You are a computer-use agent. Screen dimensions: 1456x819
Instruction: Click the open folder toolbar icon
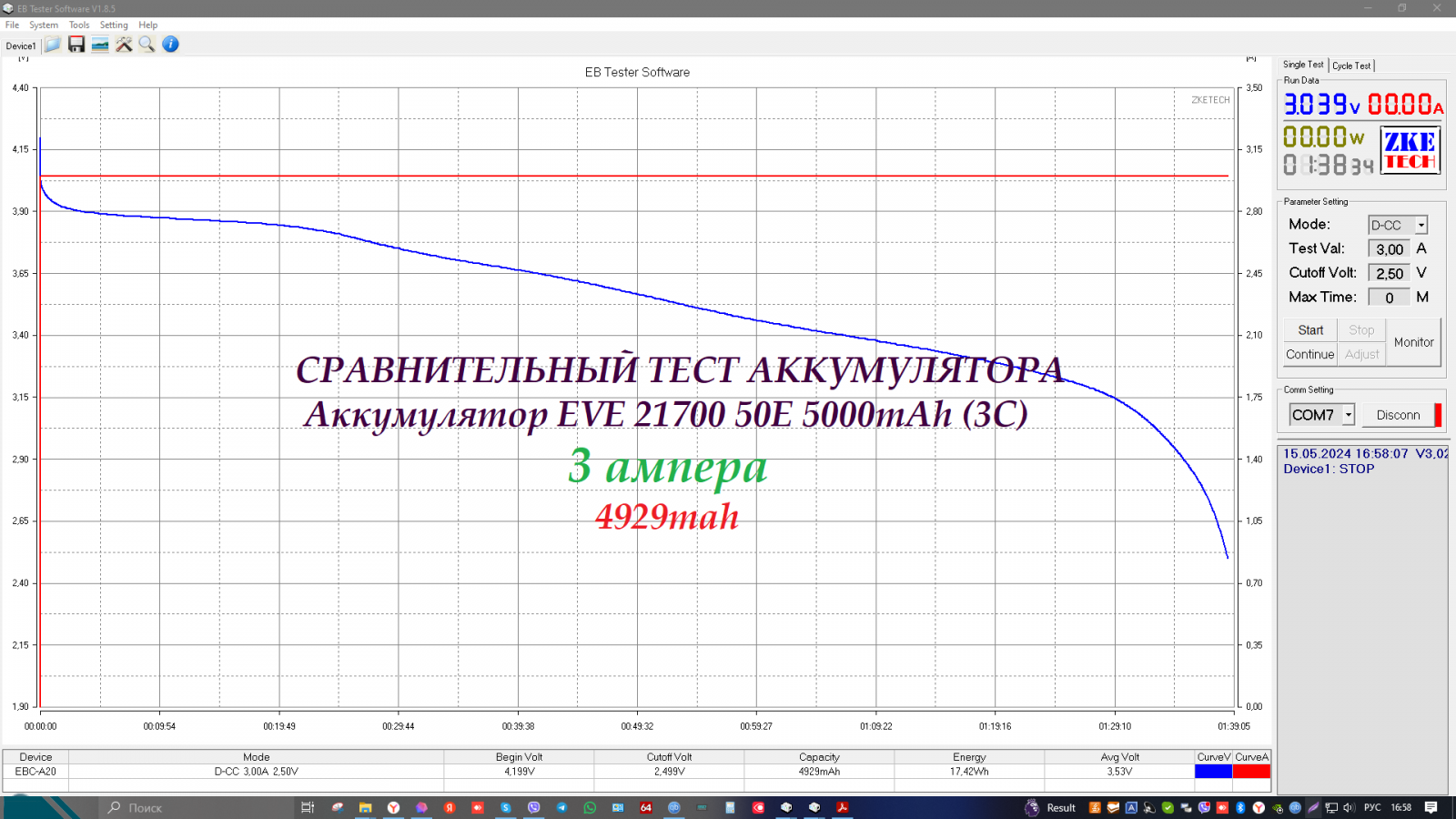point(53,45)
